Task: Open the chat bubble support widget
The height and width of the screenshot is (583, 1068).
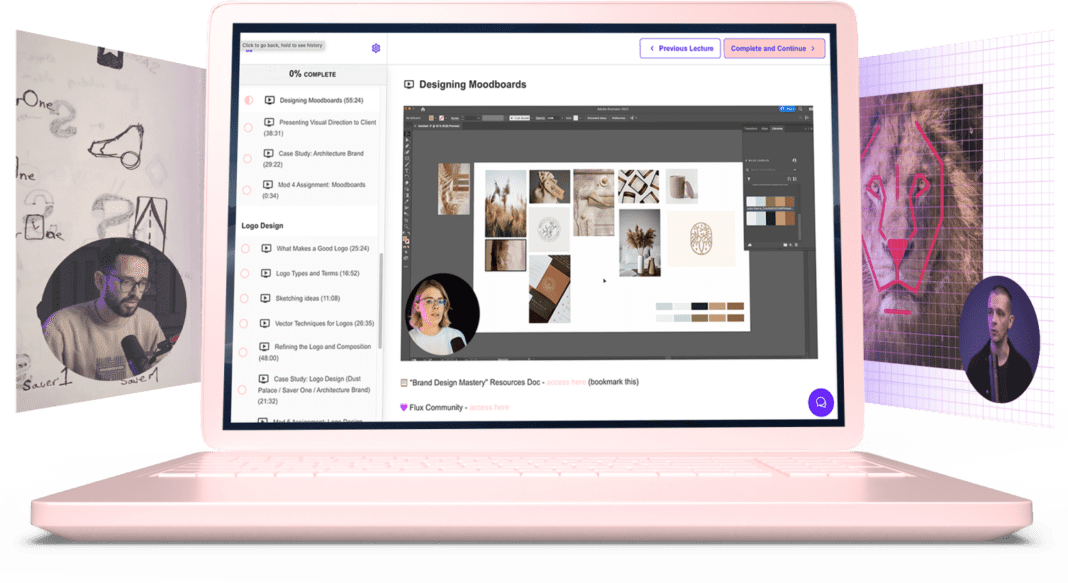Action: (x=821, y=402)
